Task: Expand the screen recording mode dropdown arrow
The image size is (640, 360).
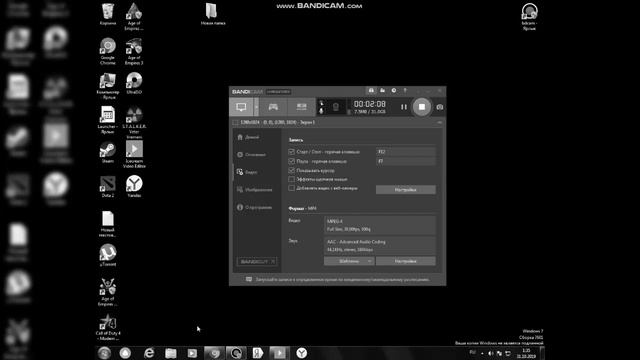Action: pyautogui.click(x=256, y=107)
